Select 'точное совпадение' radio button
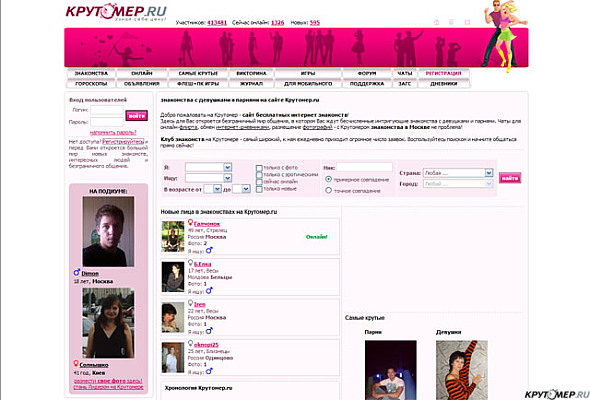 [328, 190]
